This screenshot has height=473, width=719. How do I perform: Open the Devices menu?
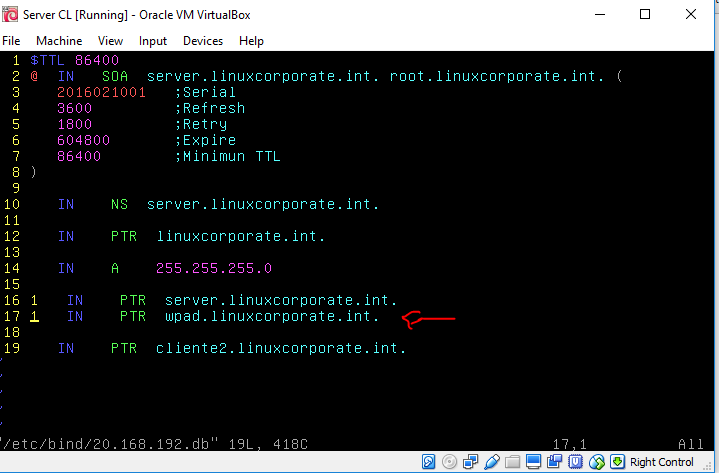click(203, 41)
